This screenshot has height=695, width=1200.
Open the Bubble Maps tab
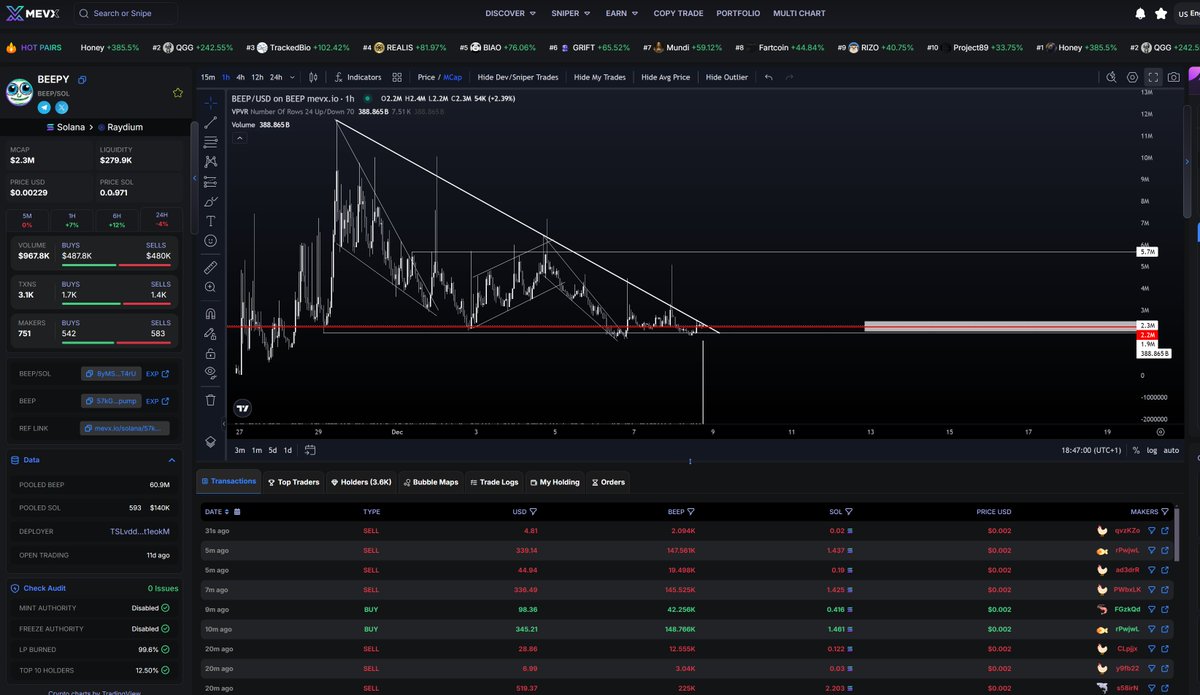click(431, 481)
